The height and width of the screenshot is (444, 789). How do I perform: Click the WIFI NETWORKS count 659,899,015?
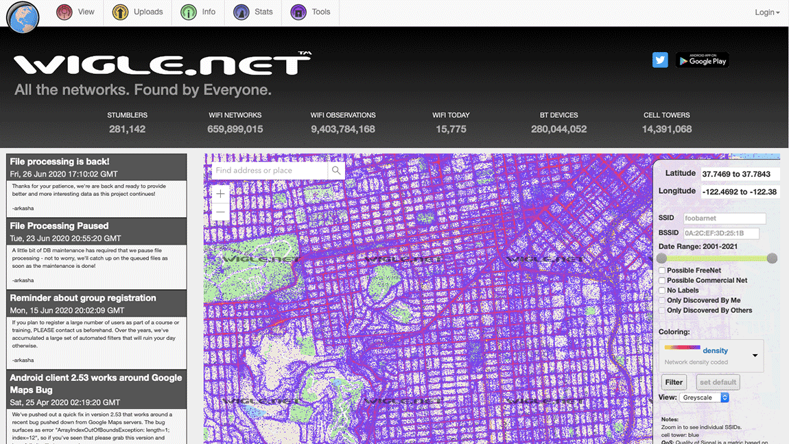pos(235,129)
